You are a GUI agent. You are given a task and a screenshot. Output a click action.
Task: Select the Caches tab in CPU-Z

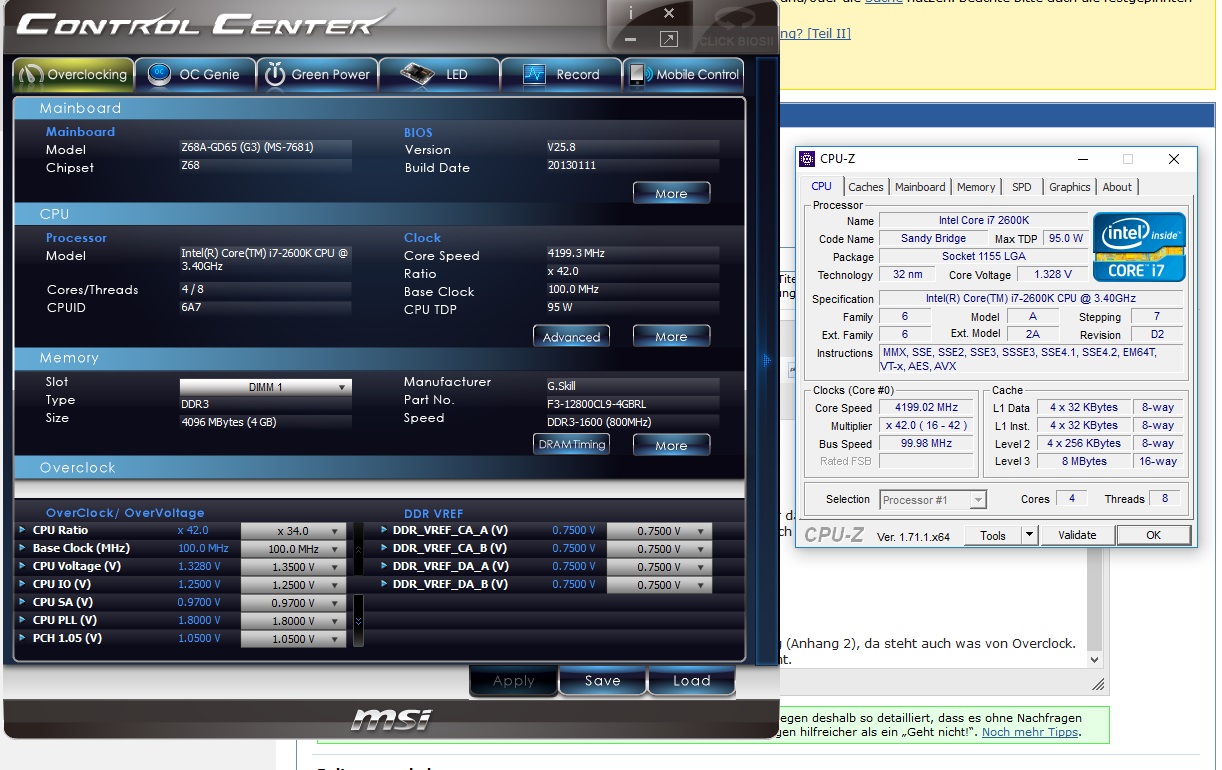(866, 187)
